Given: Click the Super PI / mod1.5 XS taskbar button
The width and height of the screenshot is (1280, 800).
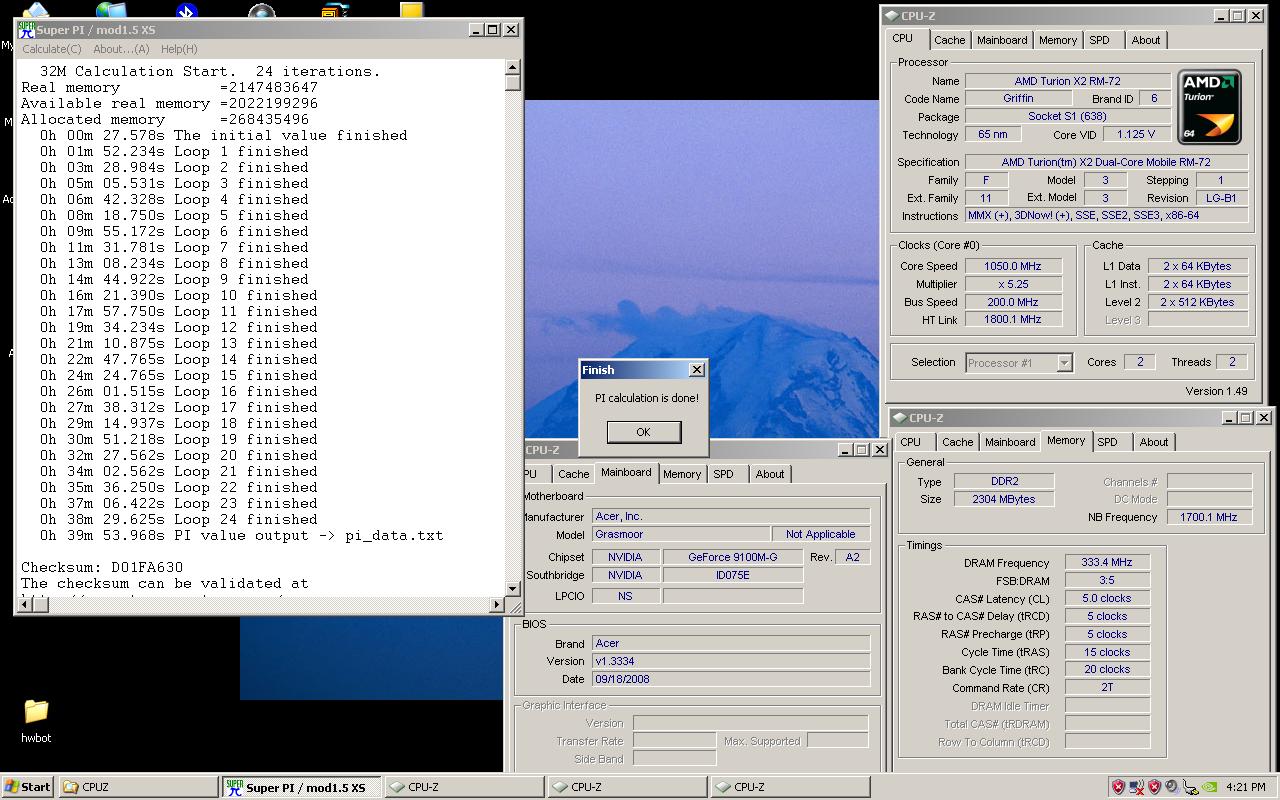Looking at the screenshot, I should [x=301, y=787].
